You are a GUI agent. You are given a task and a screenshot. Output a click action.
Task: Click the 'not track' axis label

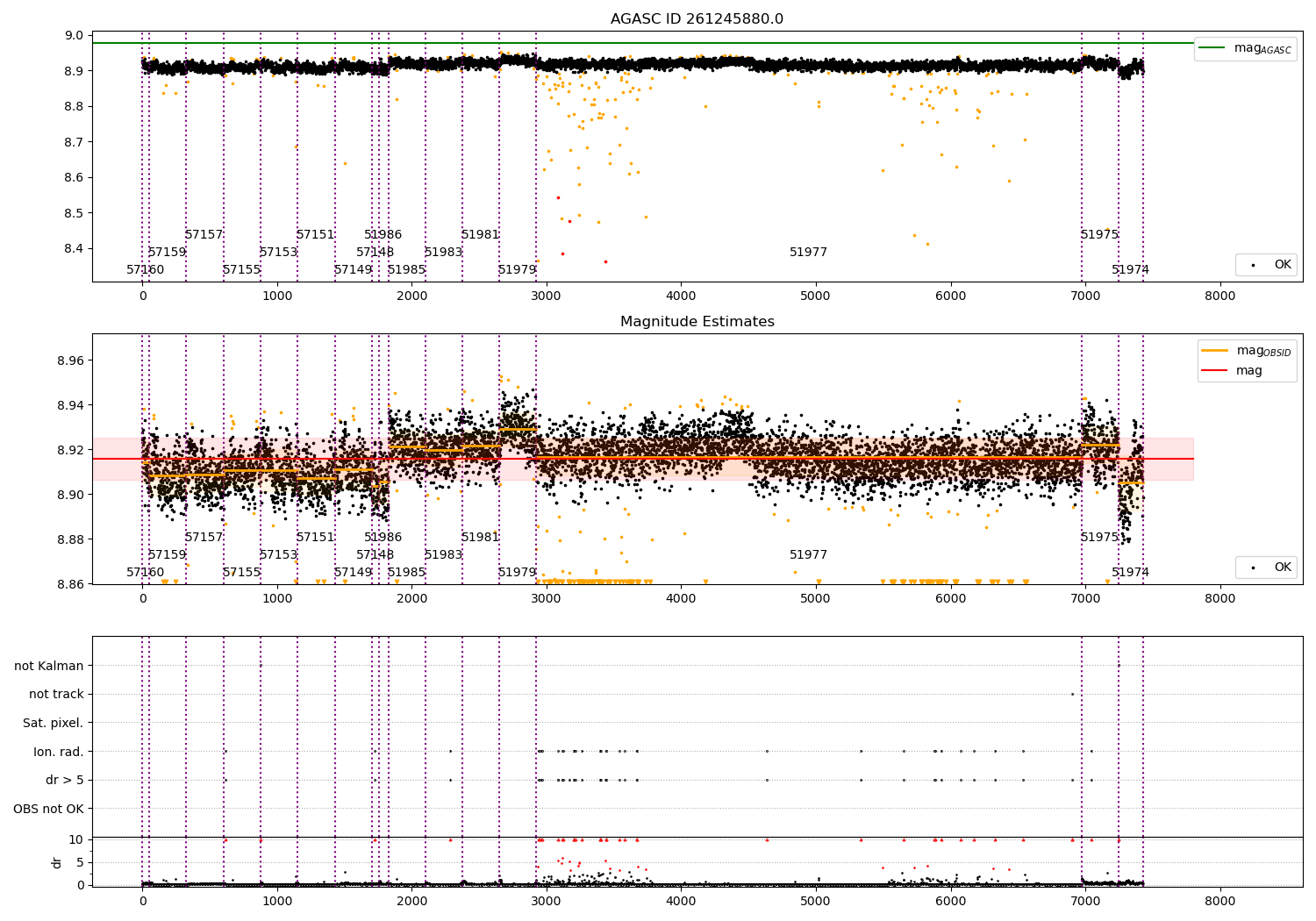point(56,694)
